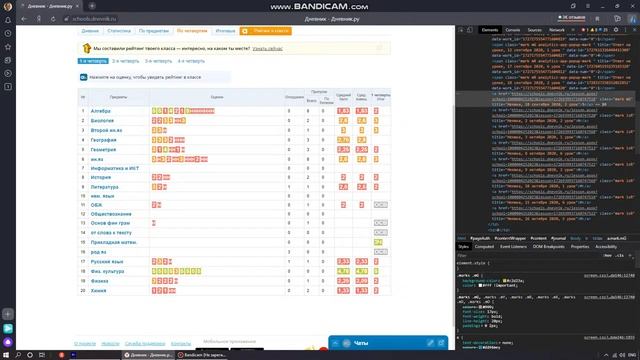Switch to 4-я четверть
This screenshot has width=640, height=360.
[191, 61]
